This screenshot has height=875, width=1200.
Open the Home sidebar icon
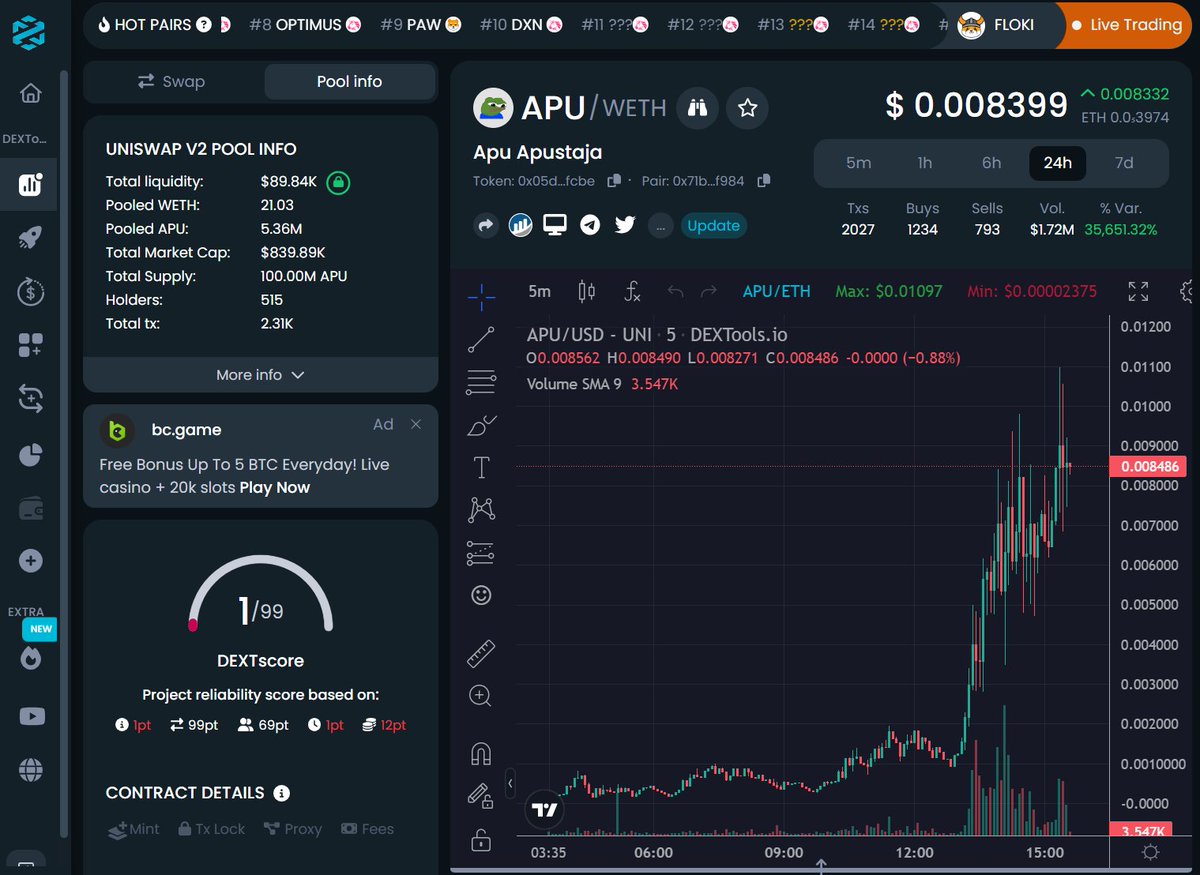31,94
